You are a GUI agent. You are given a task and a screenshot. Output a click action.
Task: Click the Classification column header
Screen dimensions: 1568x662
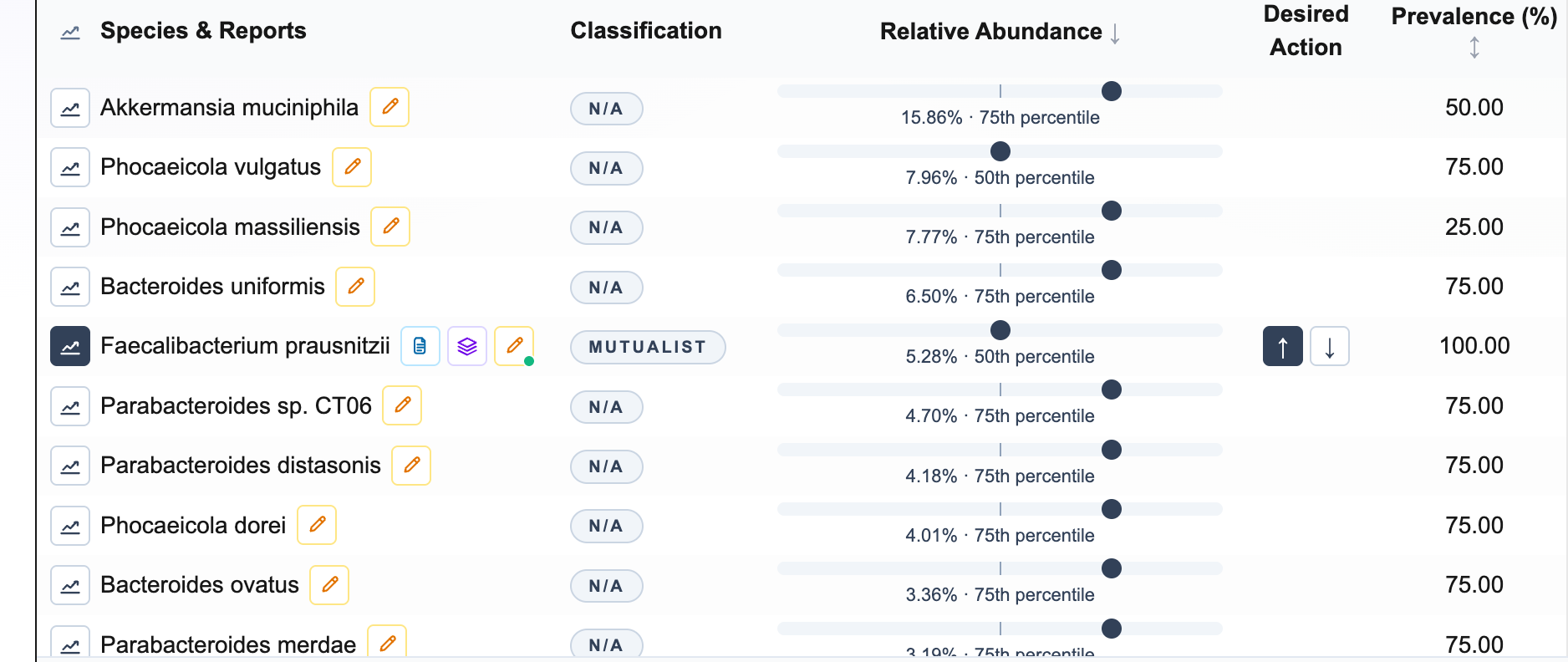[x=646, y=31]
